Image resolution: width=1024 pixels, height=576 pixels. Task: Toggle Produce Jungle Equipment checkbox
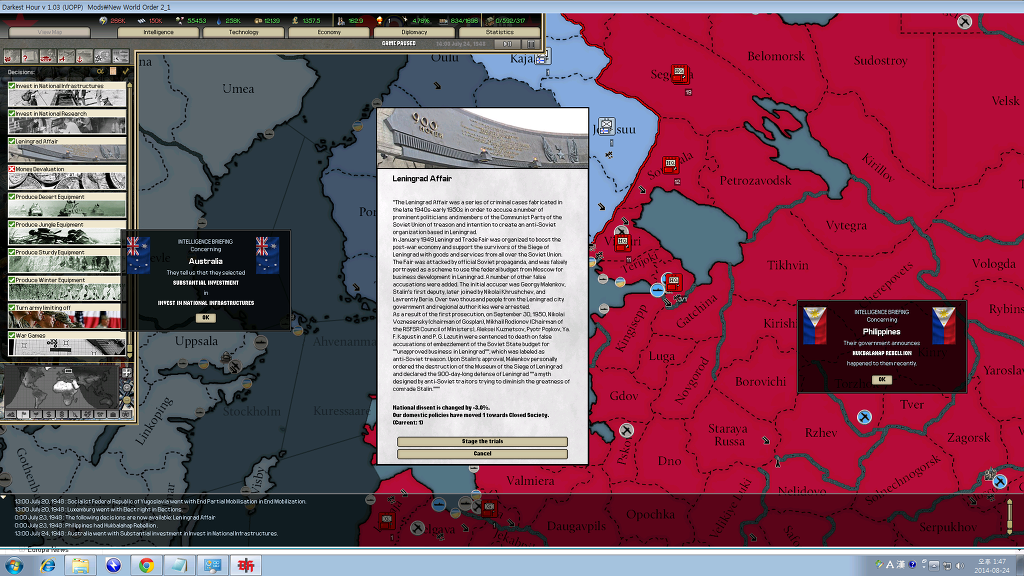coord(12,224)
